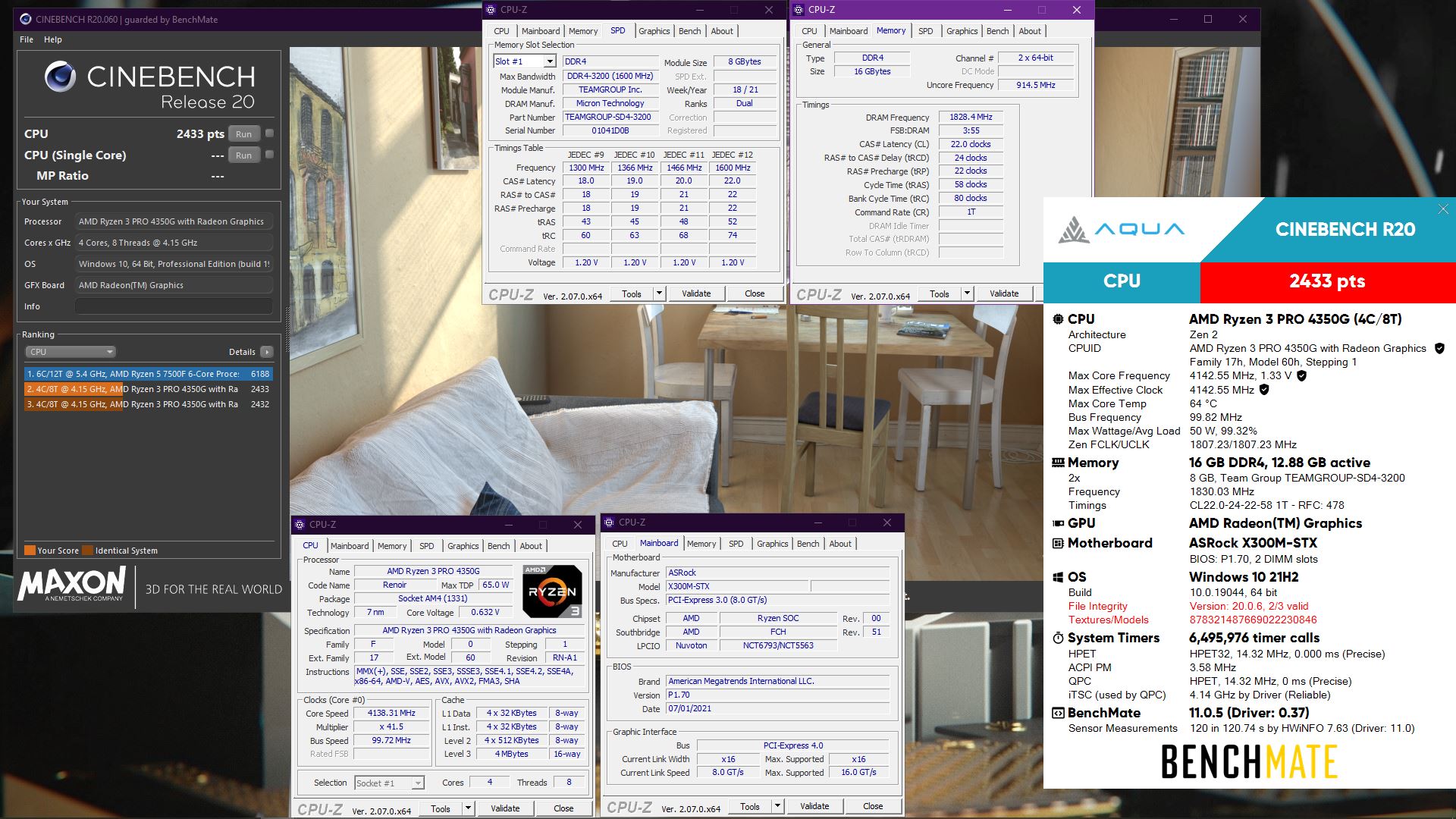Open Tools dropdown arrow in Mainboard window
The height and width of the screenshot is (819, 1456).
click(777, 806)
